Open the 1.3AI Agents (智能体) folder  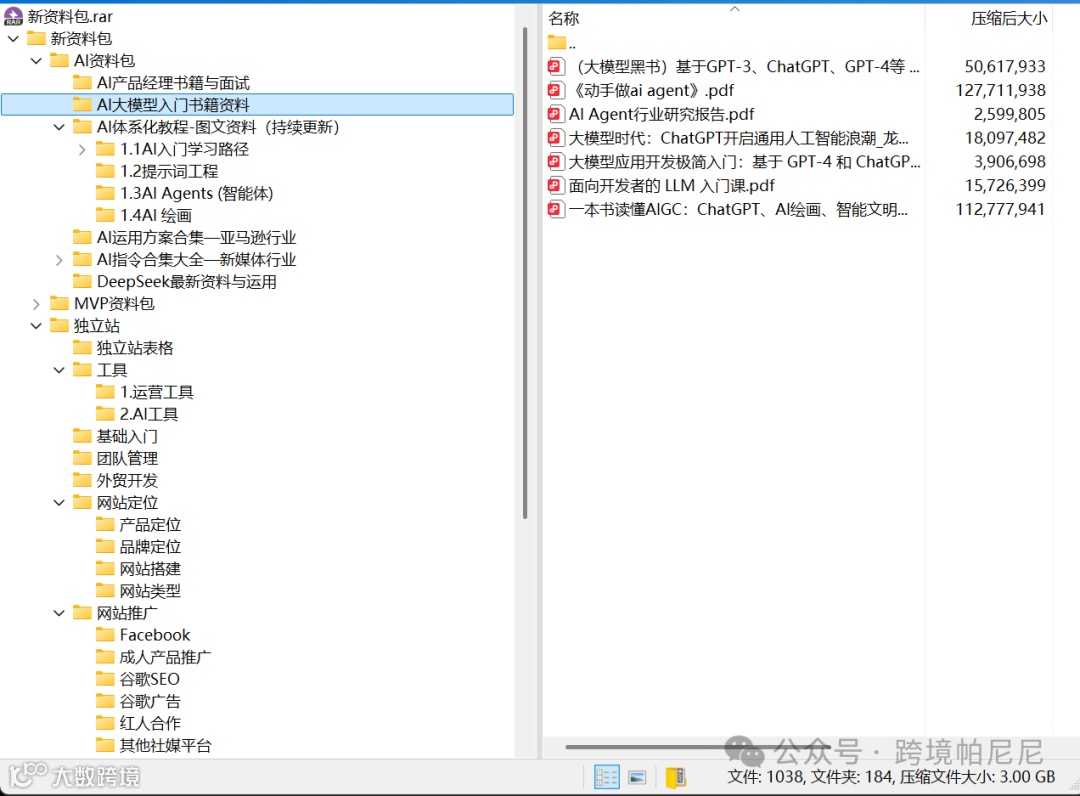click(x=196, y=193)
